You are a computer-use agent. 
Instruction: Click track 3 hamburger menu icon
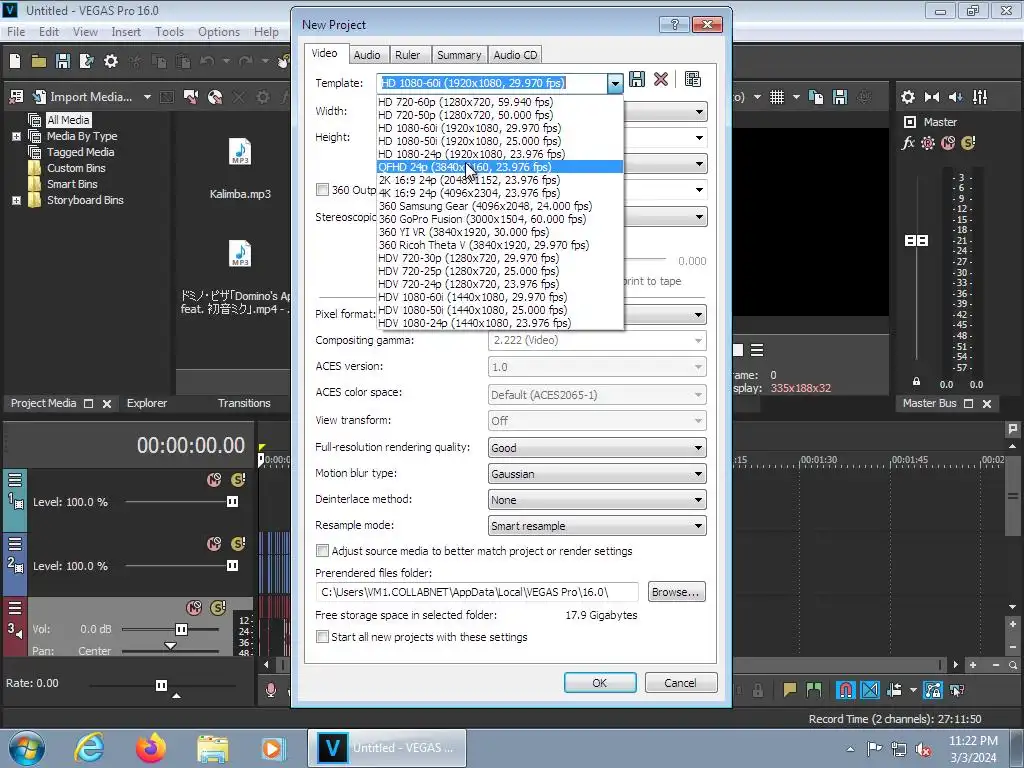(15, 608)
